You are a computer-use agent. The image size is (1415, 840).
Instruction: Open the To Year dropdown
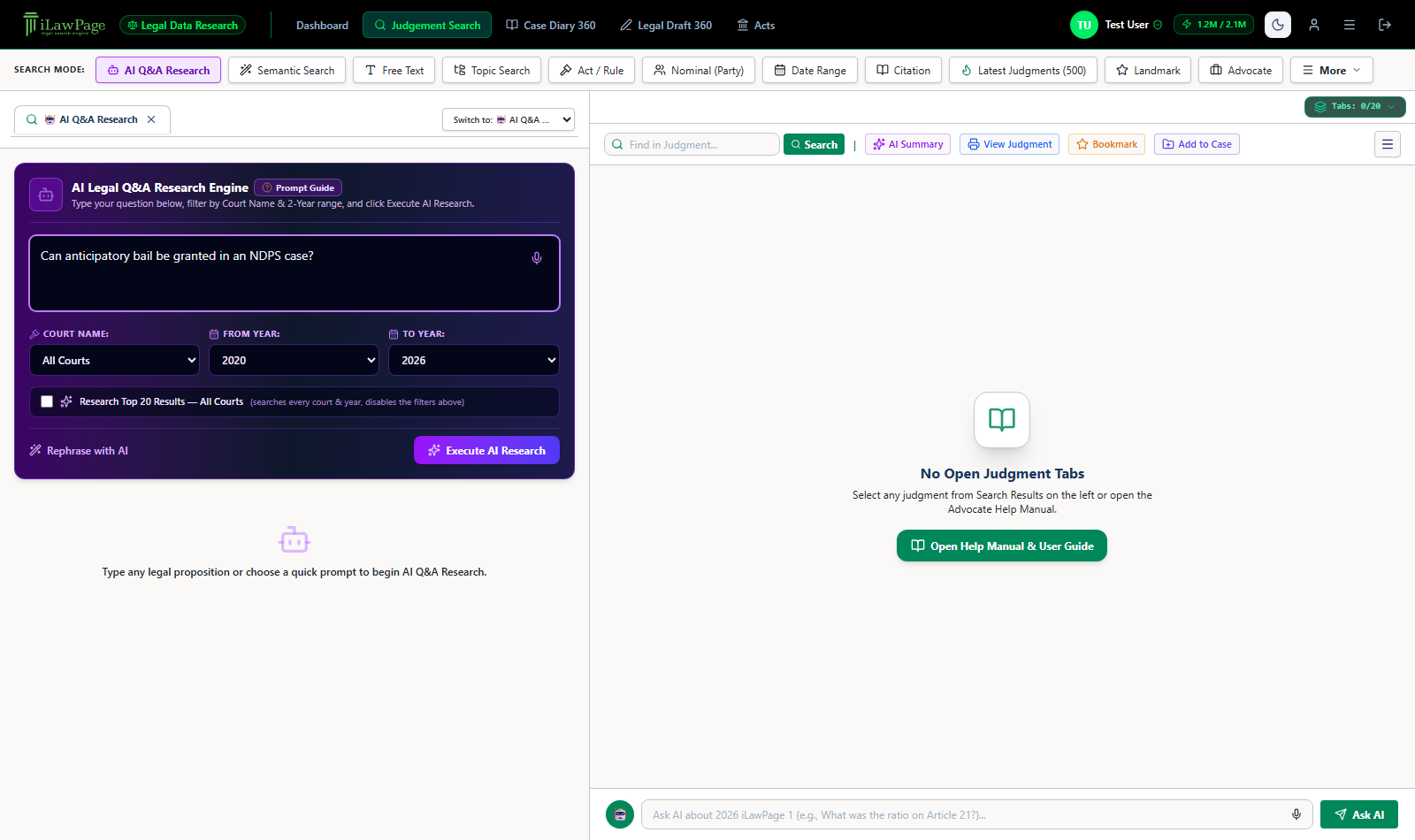tap(474, 360)
